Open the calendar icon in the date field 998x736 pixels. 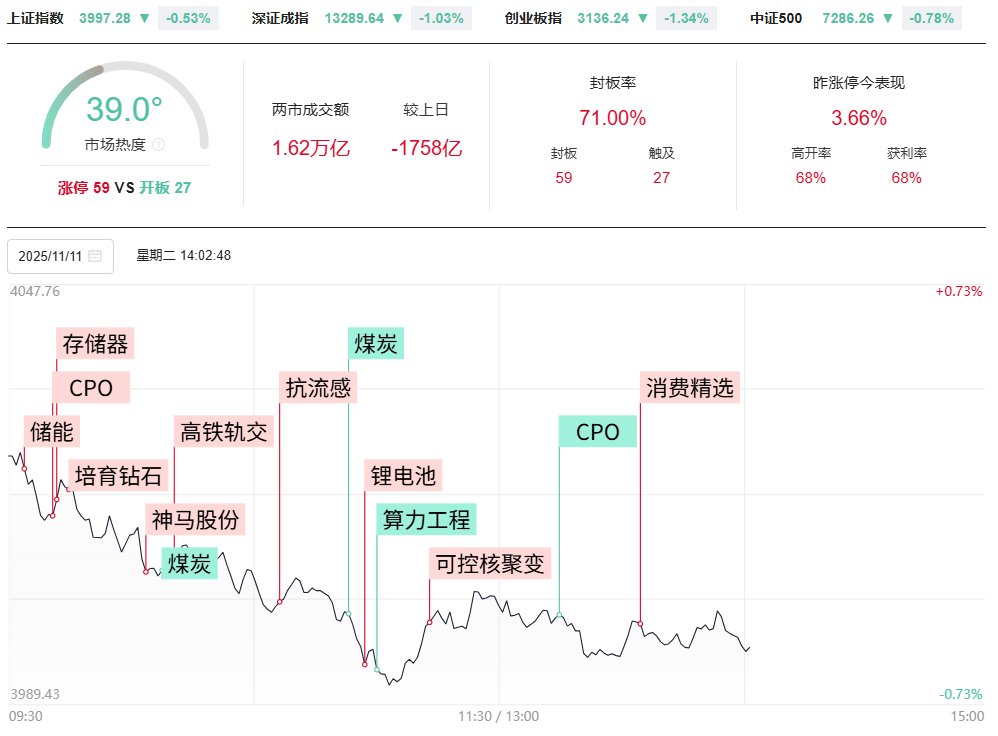[95, 256]
